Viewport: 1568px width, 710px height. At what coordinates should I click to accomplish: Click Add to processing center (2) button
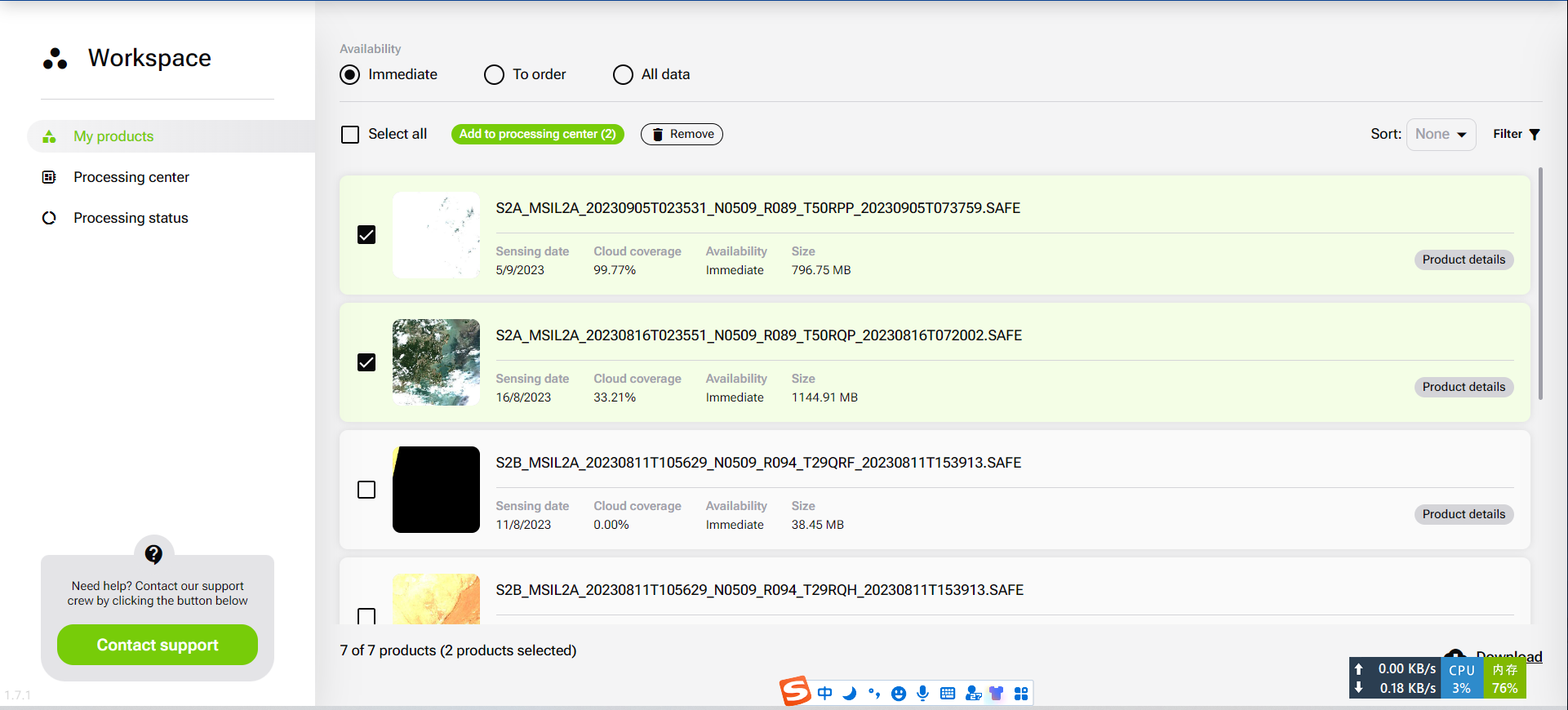pyautogui.click(x=537, y=135)
